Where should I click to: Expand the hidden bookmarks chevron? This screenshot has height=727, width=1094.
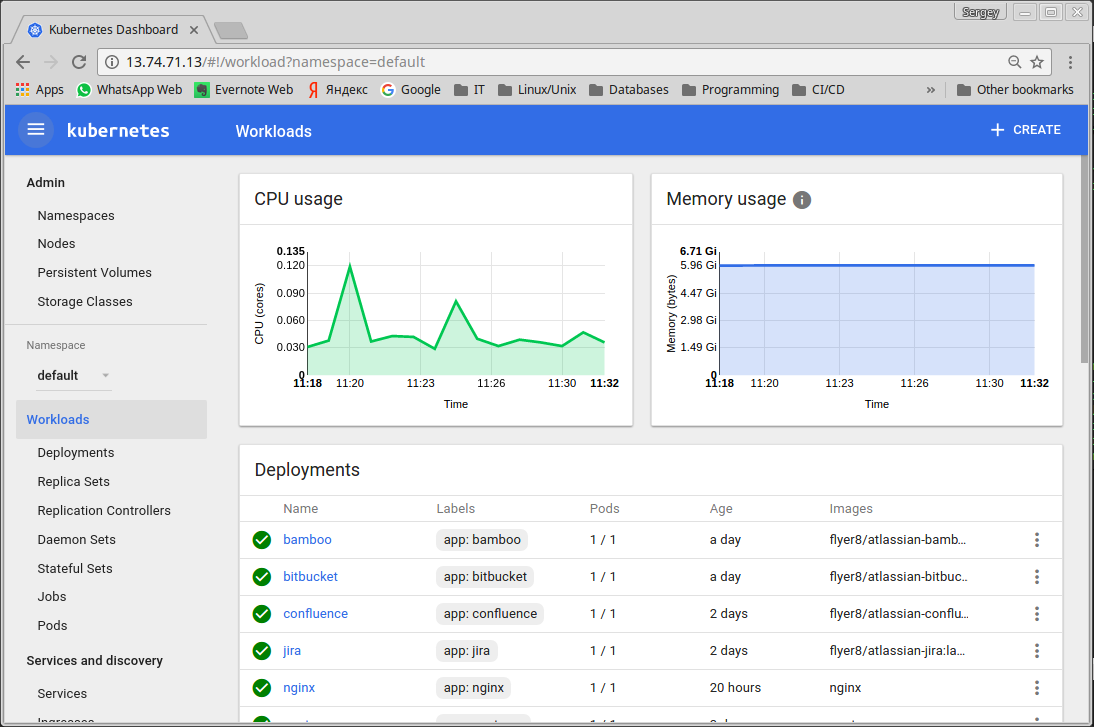click(930, 89)
